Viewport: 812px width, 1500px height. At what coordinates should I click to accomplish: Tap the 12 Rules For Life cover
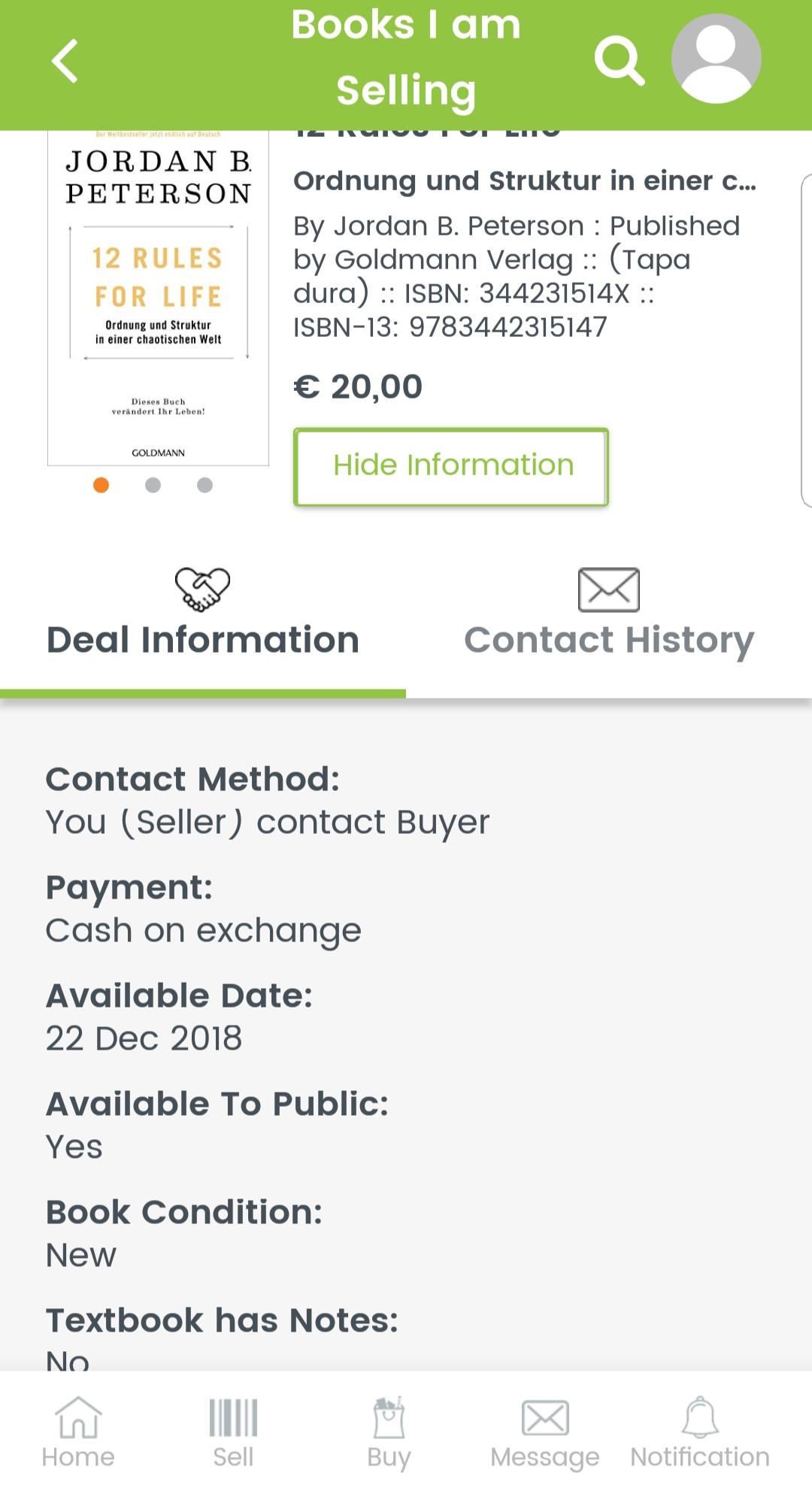159,298
